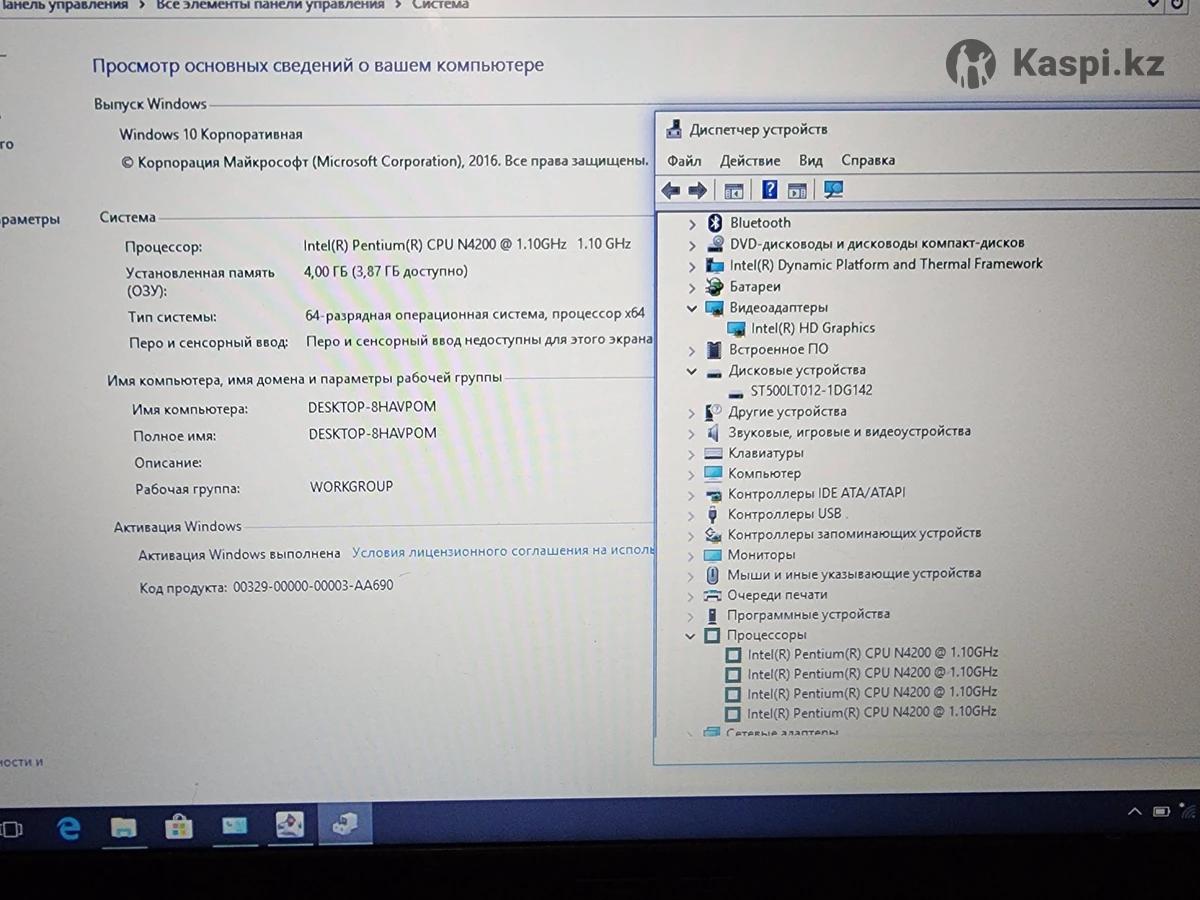Expand the Контроллеры USB category
The image size is (1200, 900).
[691, 515]
